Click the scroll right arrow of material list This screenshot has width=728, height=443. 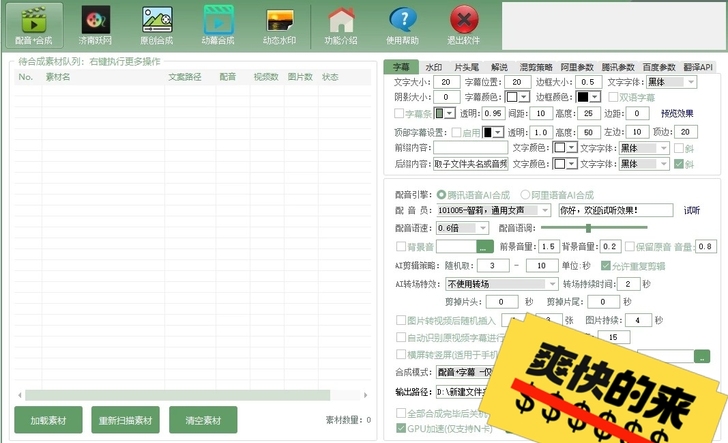[366, 395]
